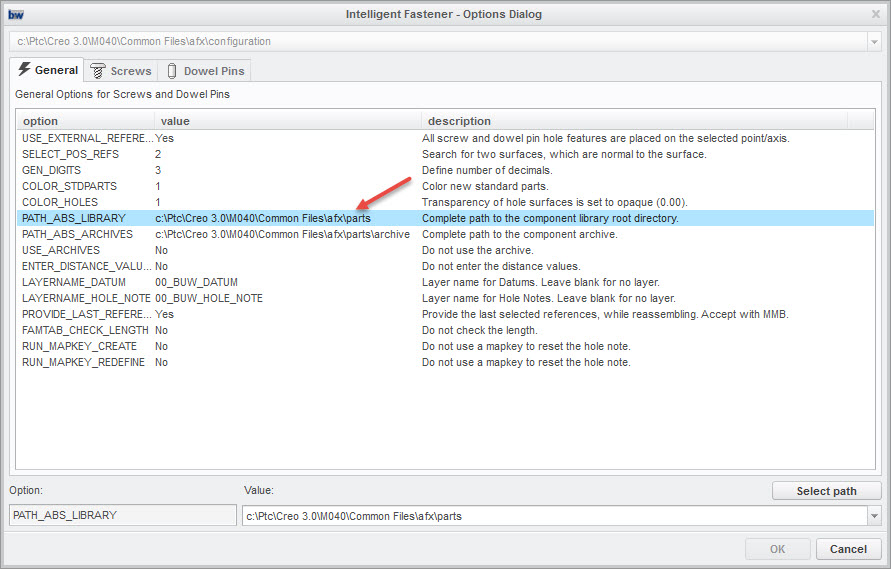This screenshot has width=891, height=569.
Task: Select the LAYERNAME_HOLE_NOTE option row
Action: (x=446, y=298)
